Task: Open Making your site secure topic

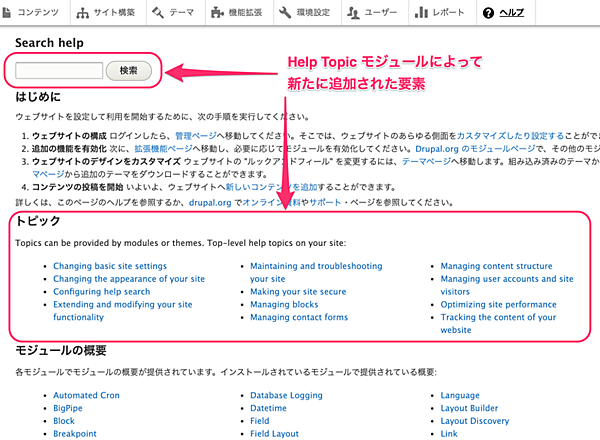Action: pos(298,292)
